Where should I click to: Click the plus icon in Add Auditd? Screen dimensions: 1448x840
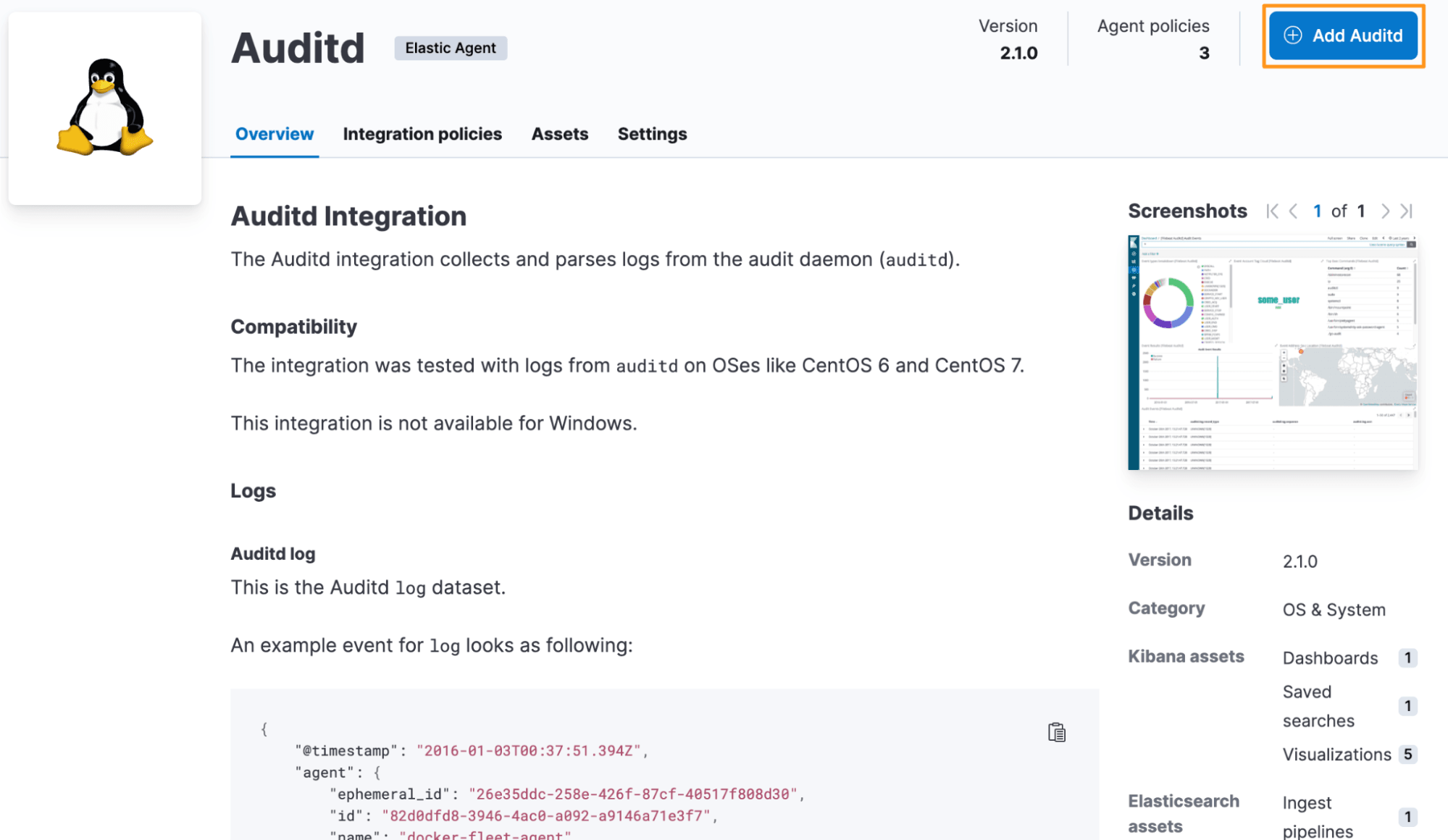pyautogui.click(x=1293, y=35)
